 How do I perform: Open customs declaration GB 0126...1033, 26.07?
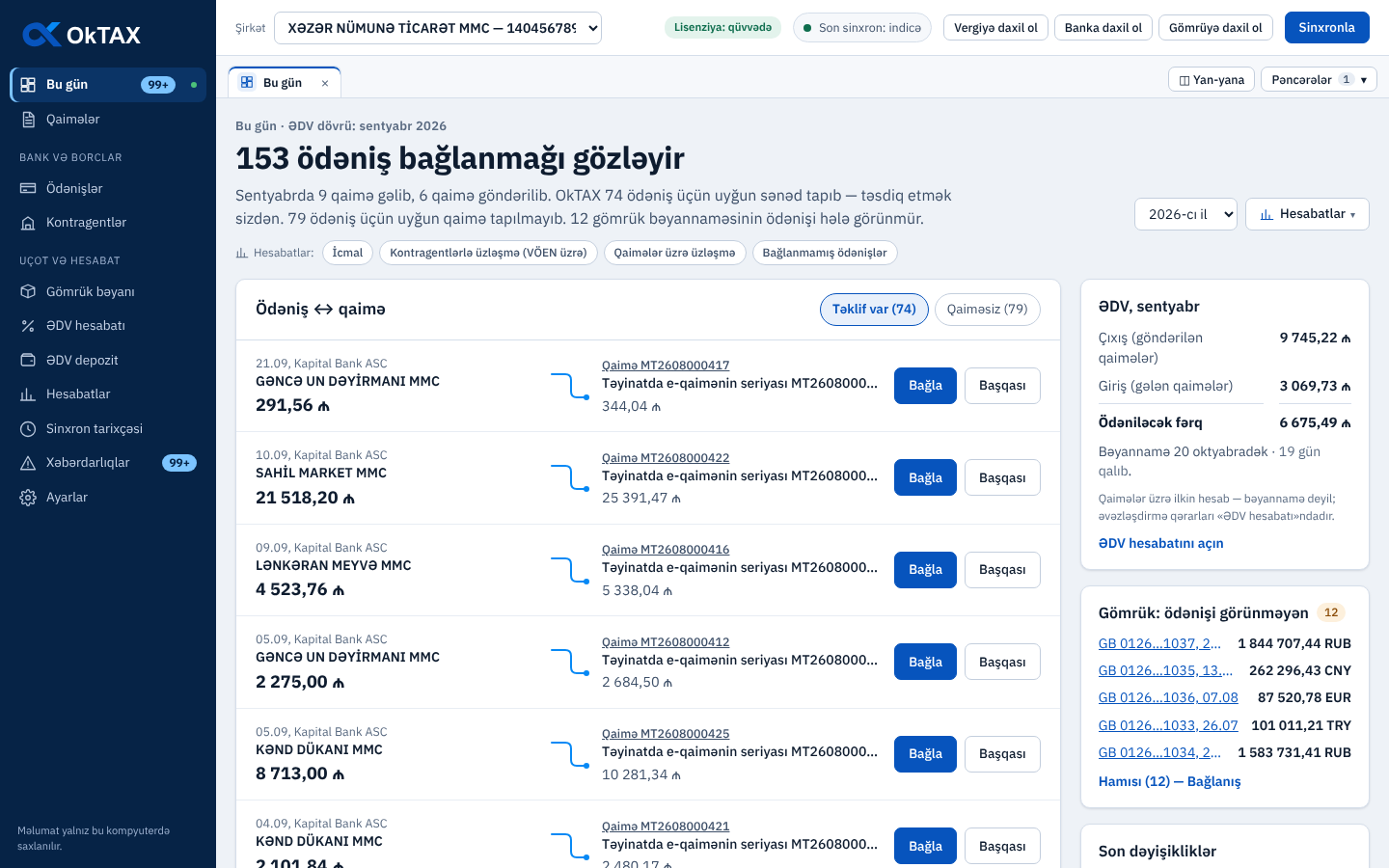point(1168,725)
